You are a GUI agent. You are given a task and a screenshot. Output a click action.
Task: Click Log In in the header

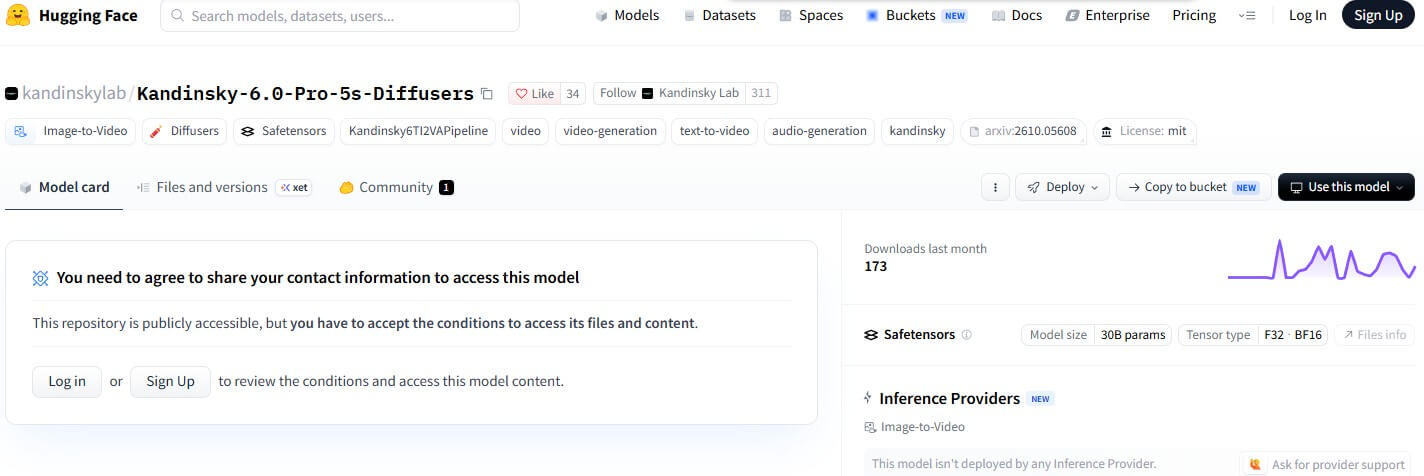(1307, 15)
